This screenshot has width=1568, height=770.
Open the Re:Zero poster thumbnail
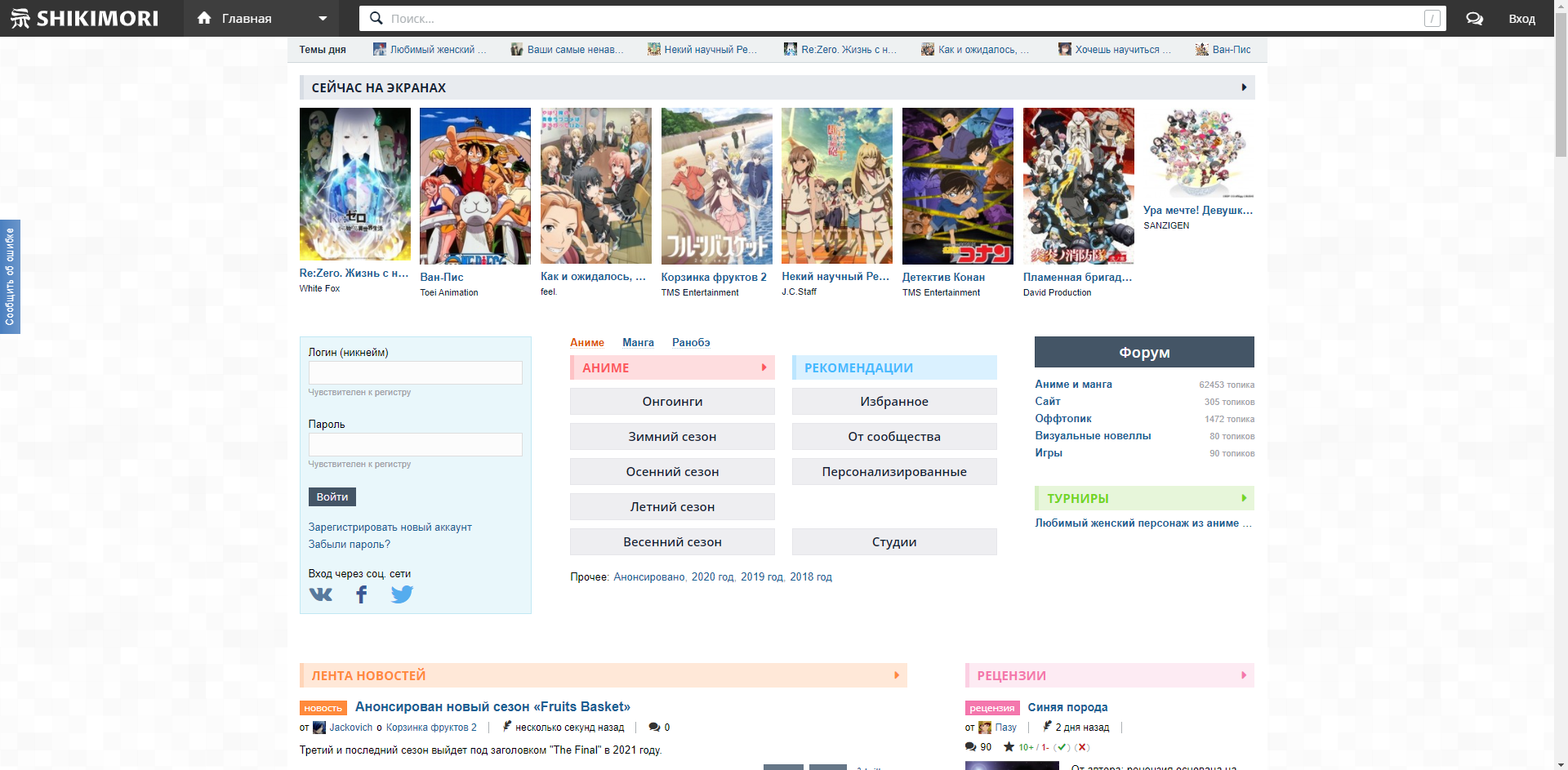[355, 185]
